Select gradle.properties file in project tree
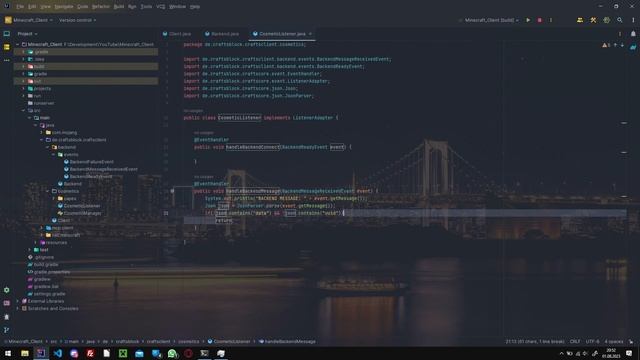 coord(49,271)
